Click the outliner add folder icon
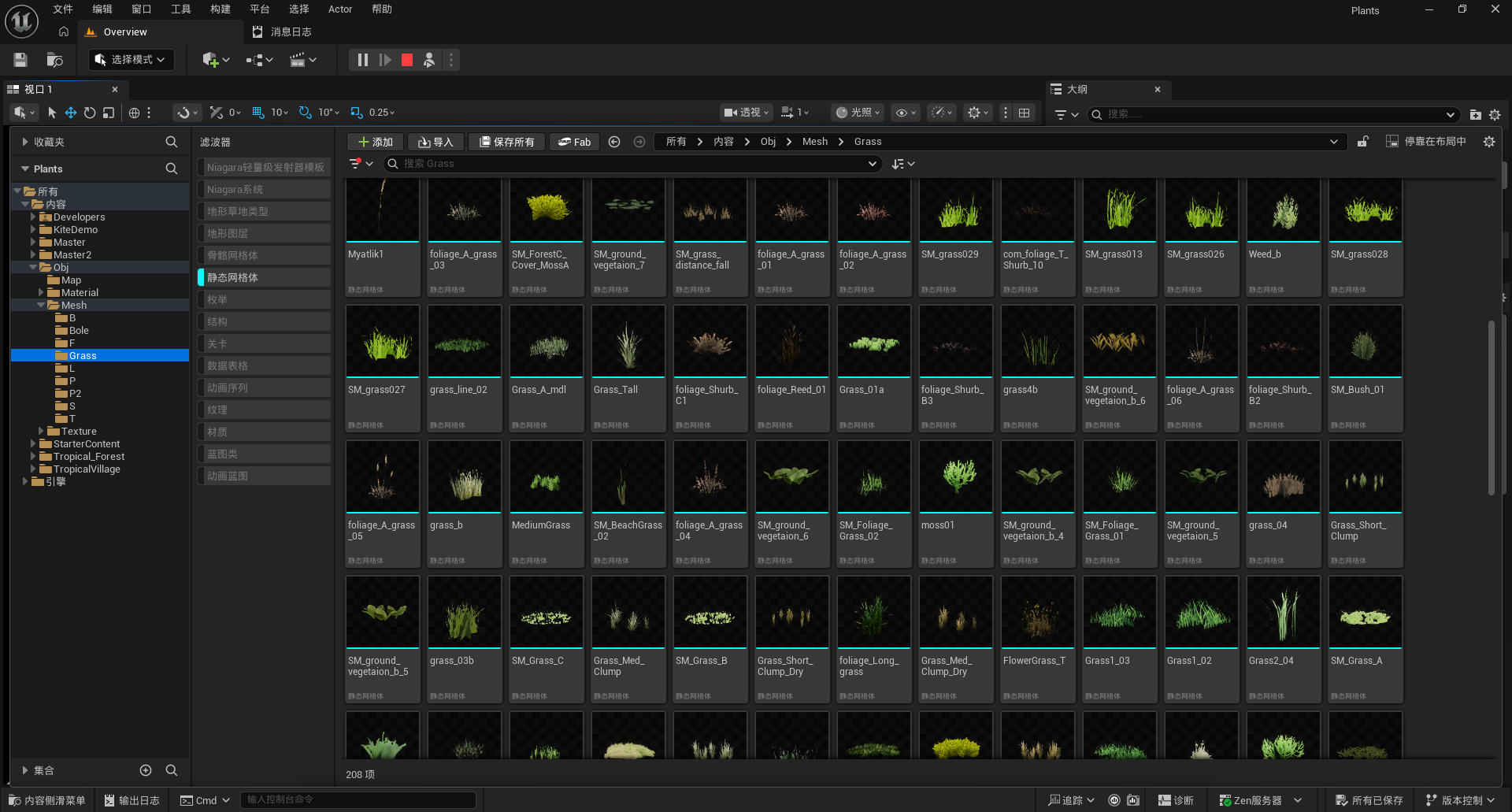This screenshot has width=1512, height=812. point(1475,114)
